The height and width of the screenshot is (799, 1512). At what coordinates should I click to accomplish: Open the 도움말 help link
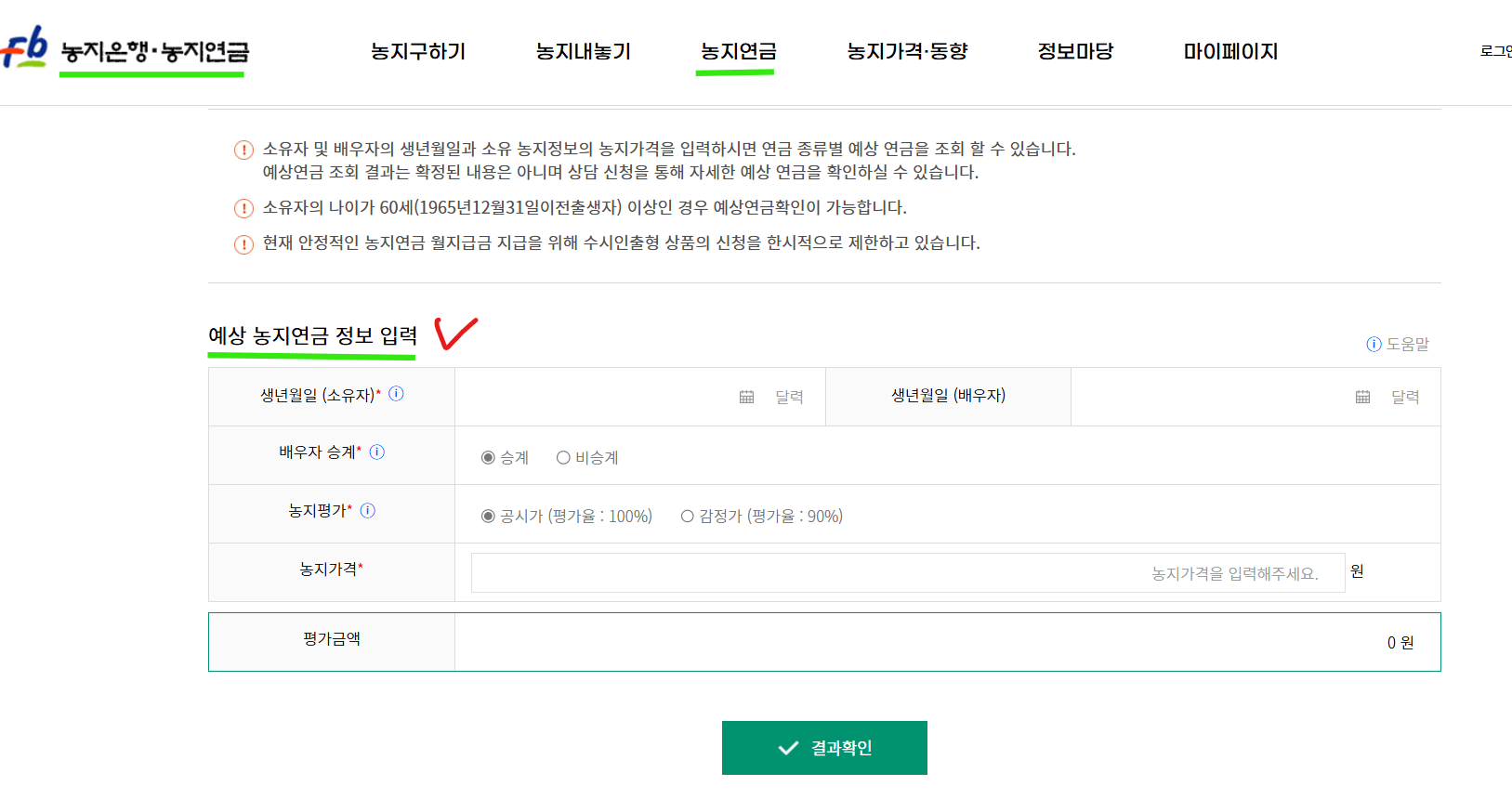1398,344
